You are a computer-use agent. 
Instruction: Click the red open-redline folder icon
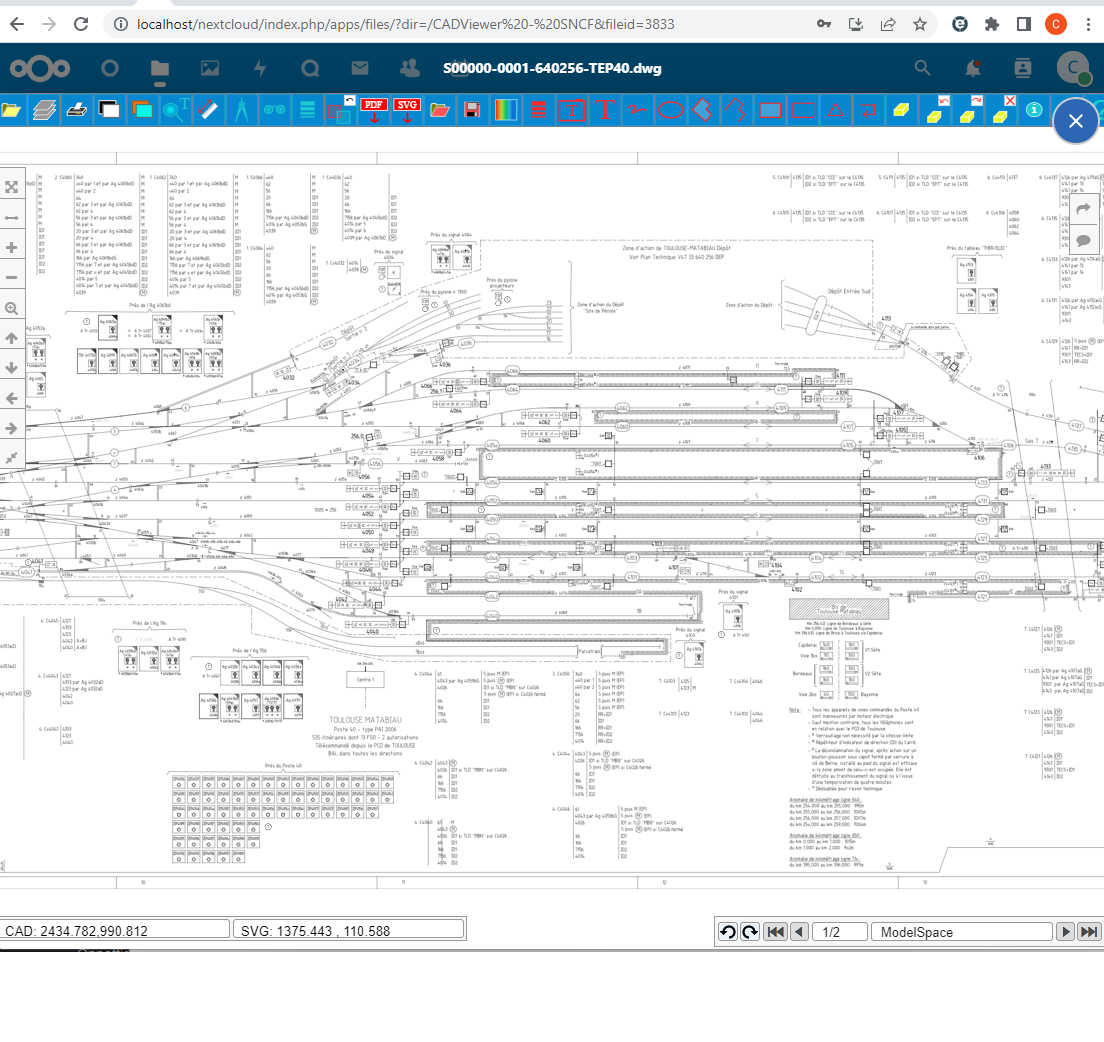pyautogui.click(x=440, y=111)
